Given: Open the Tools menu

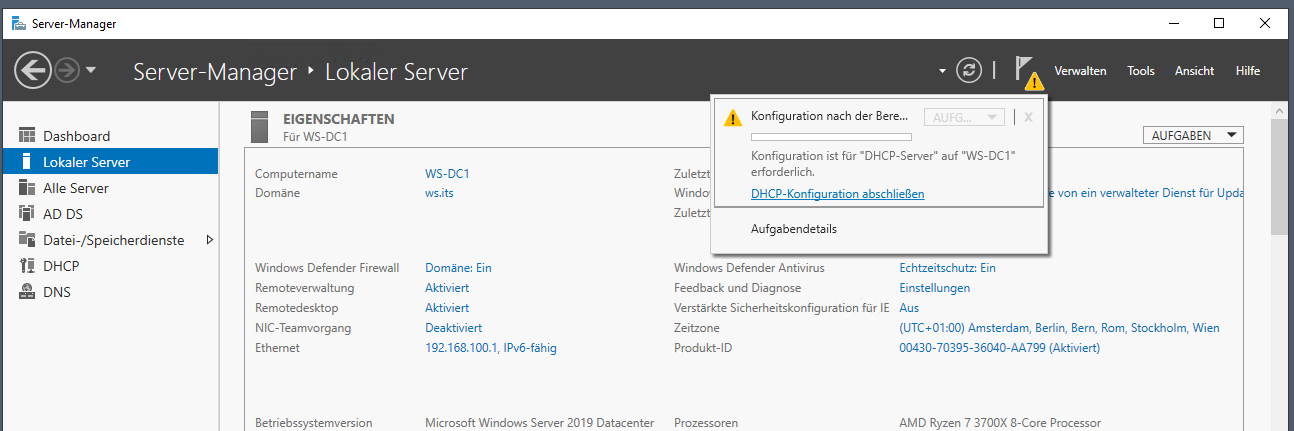Looking at the screenshot, I should point(1141,71).
